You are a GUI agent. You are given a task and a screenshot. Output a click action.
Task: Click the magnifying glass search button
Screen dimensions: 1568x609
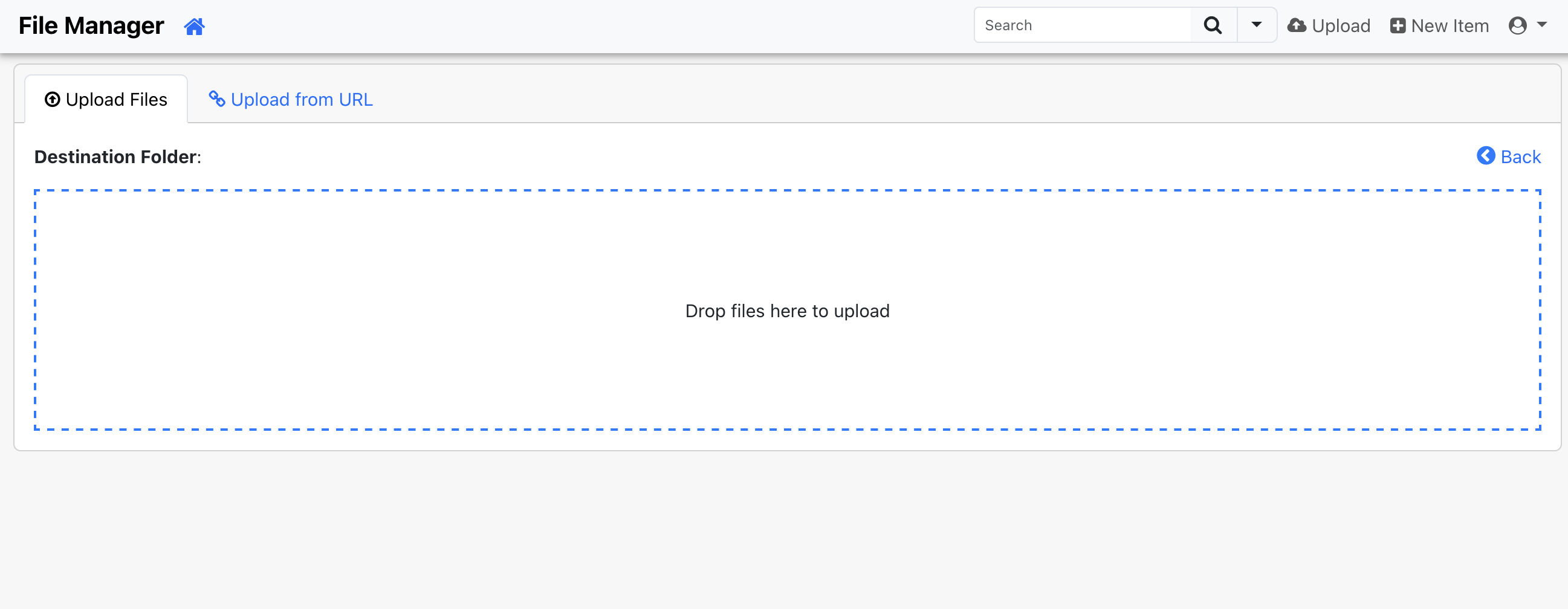[x=1213, y=25]
